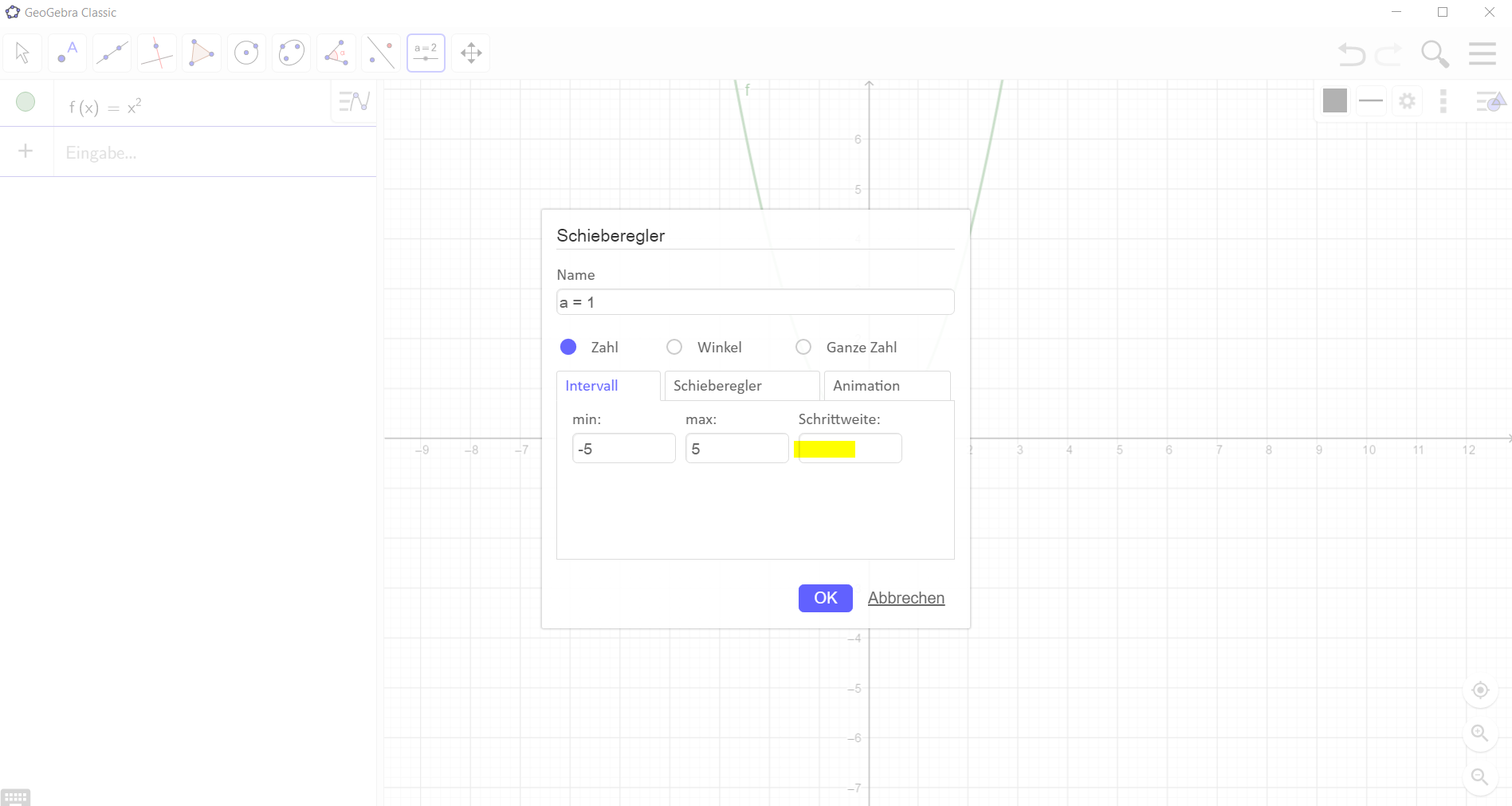The height and width of the screenshot is (806, 1512).
Task: Select the Move Graphics View tool
Action: 471,53
